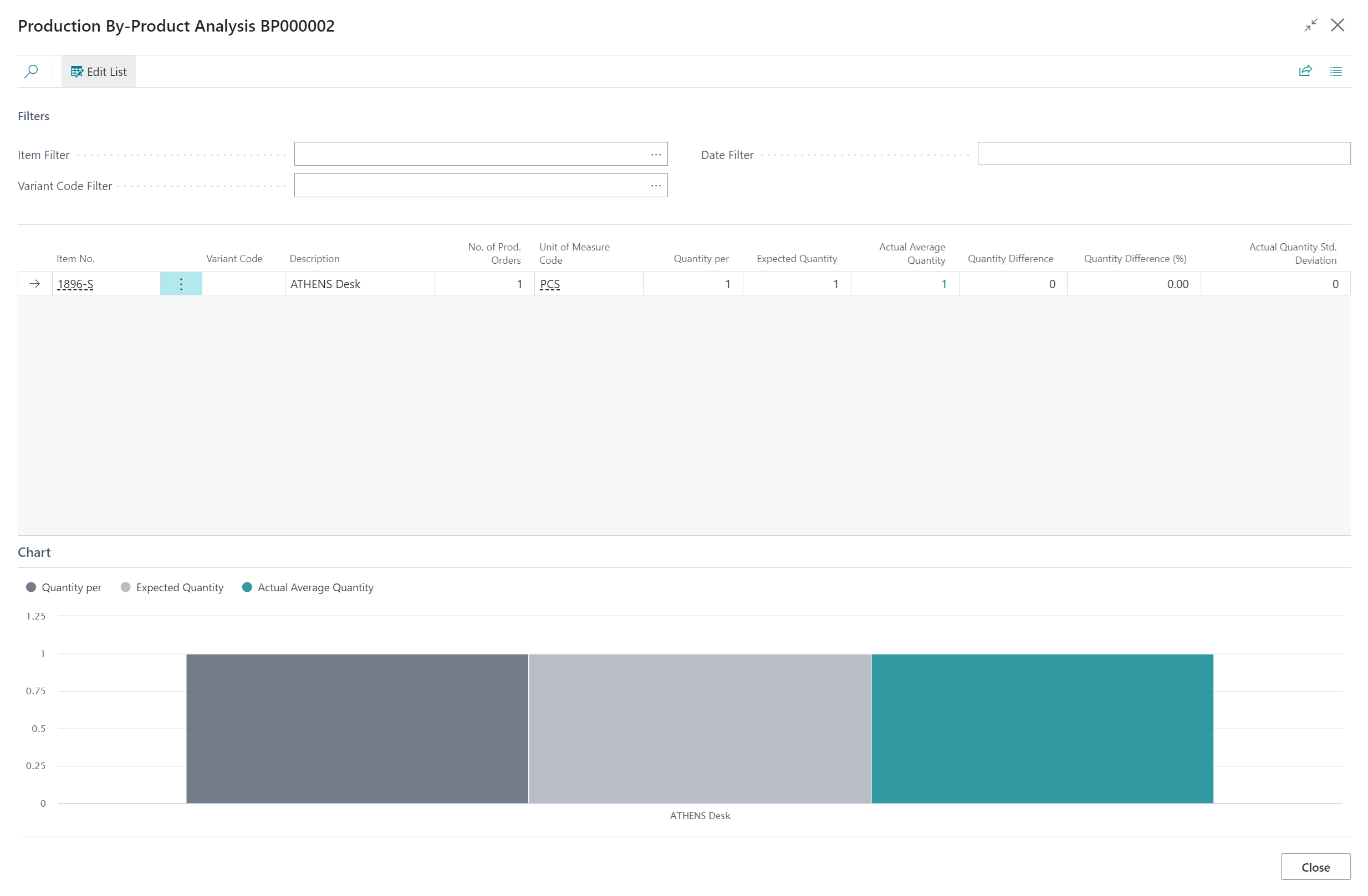Open item card via 1896-S link

click(75, 283)
